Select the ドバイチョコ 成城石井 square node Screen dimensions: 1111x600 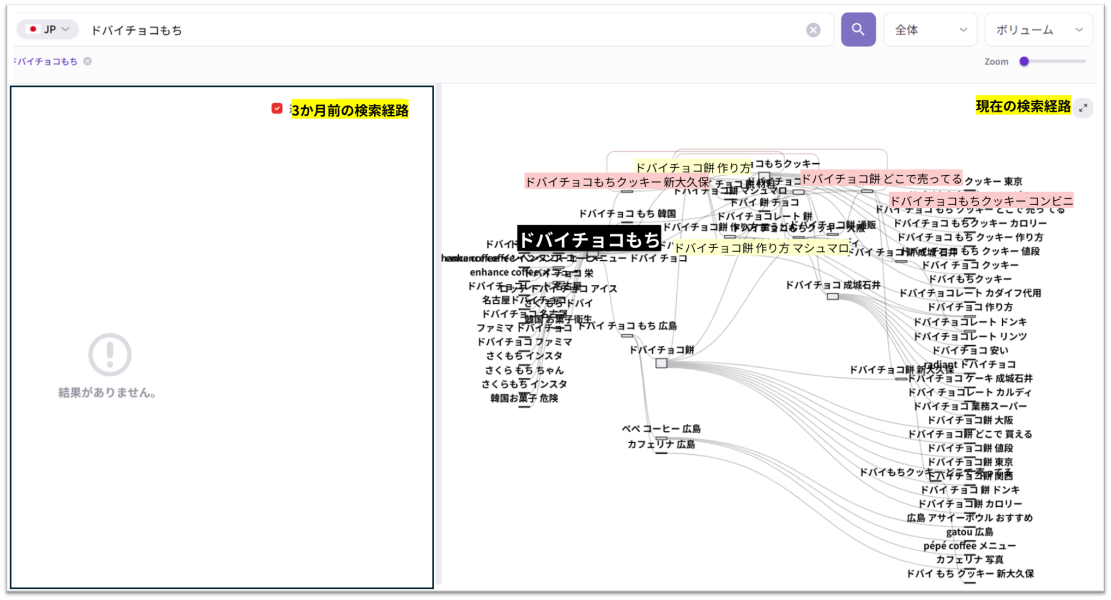tap(832, 296)
